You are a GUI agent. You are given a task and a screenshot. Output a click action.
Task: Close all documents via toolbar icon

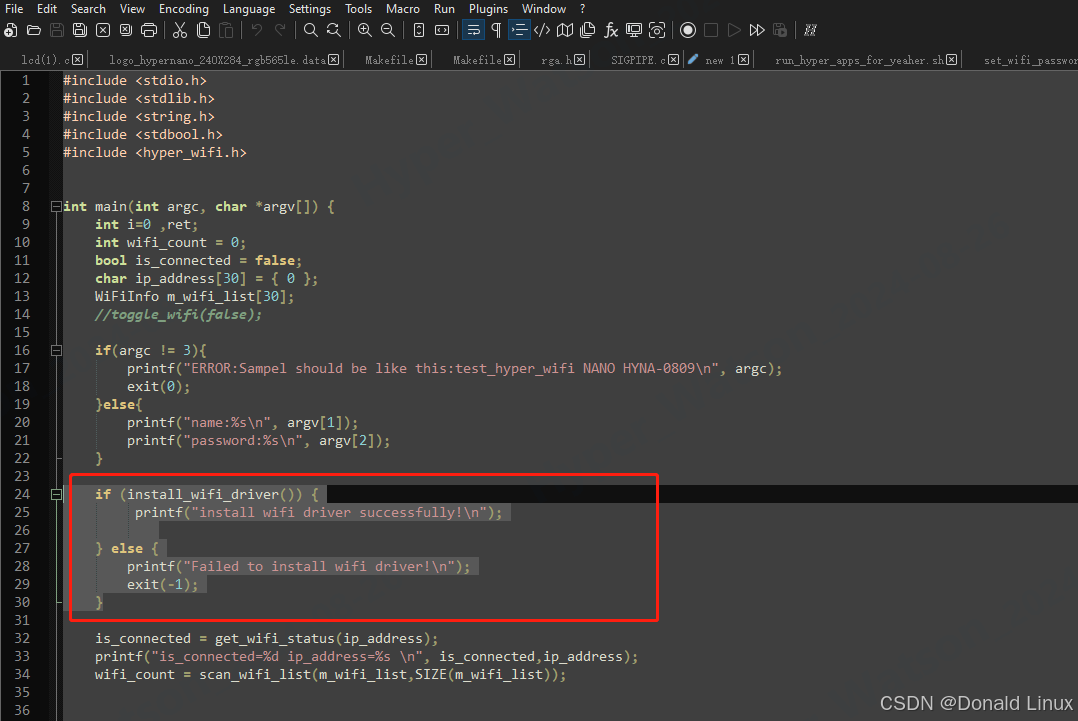126,30
